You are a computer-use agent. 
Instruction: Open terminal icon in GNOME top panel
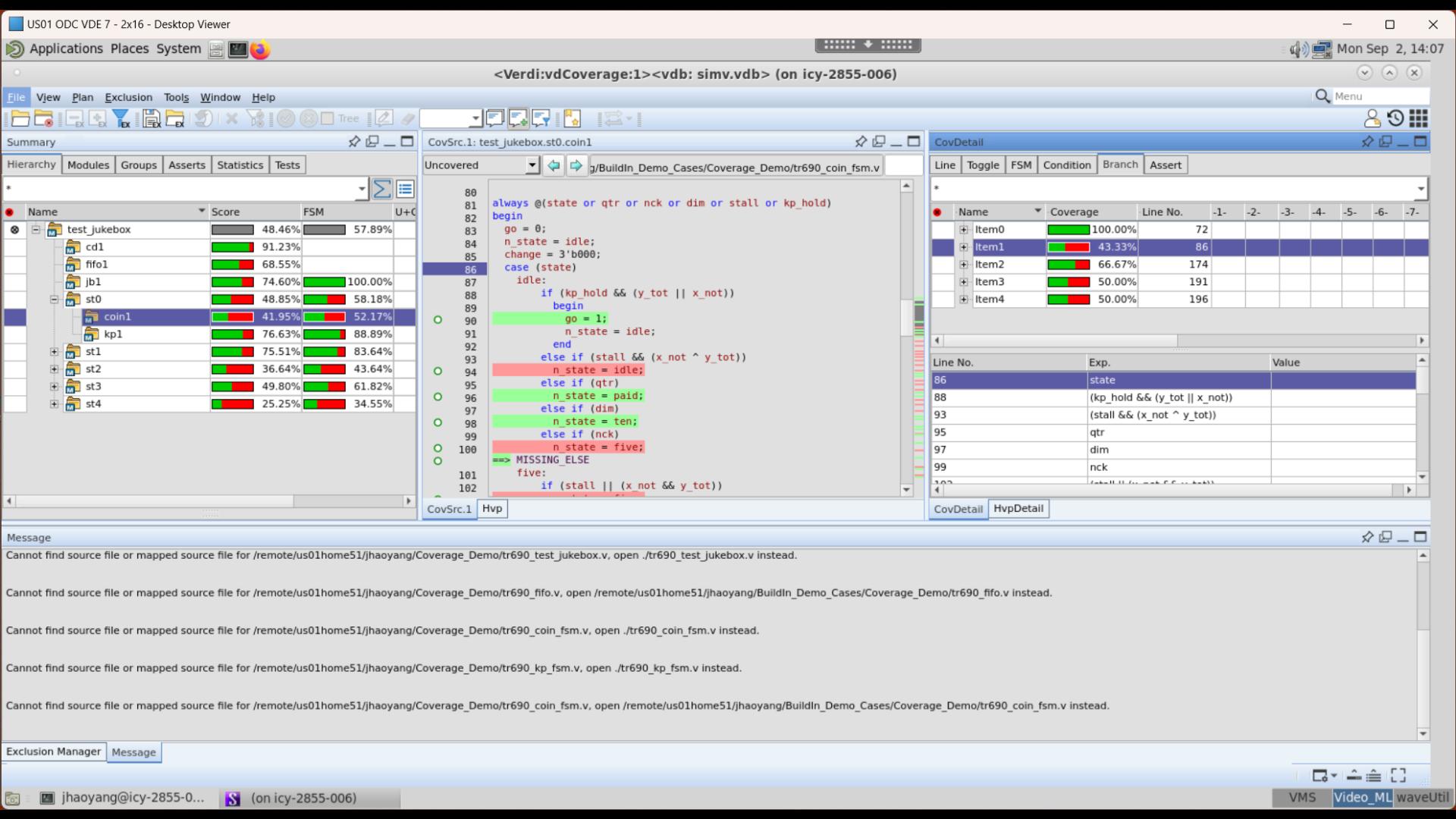(238, 50)
